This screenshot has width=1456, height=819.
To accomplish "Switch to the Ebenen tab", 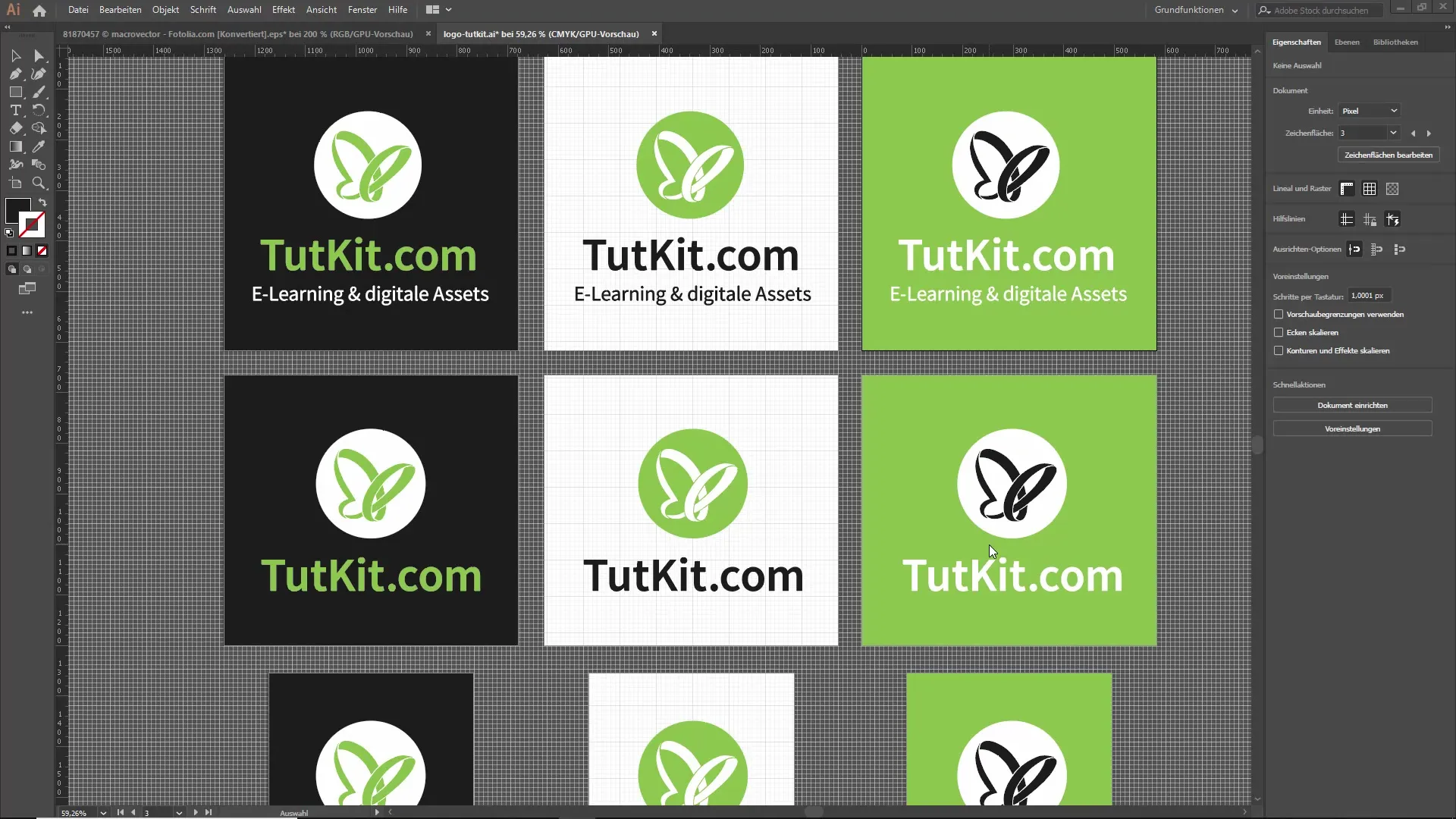I will tap(1347, 42).
